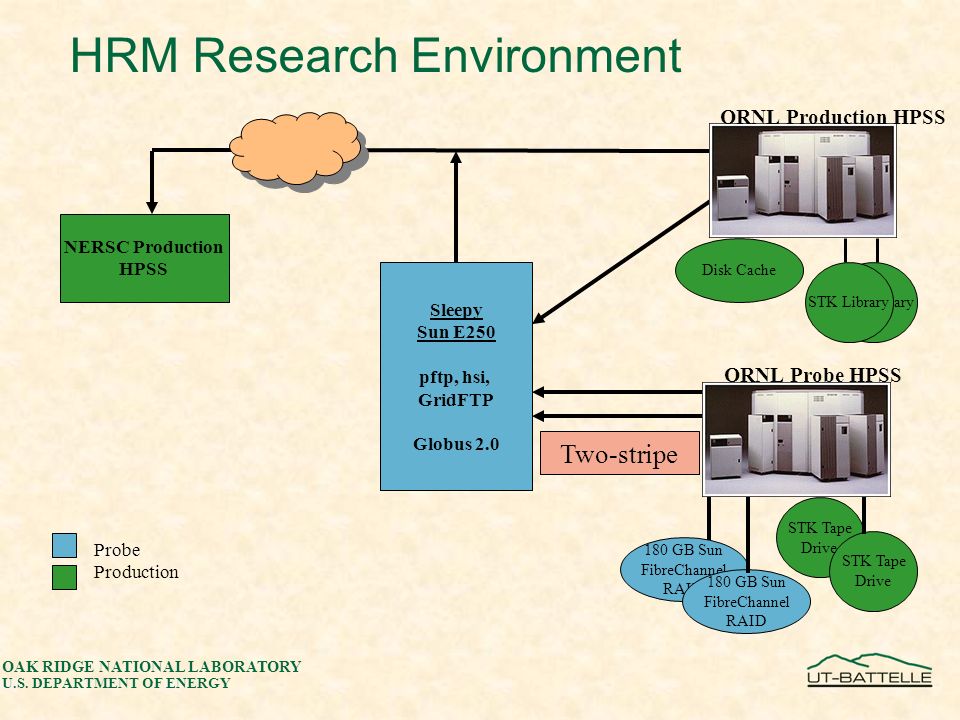The width and height of the screenshot is (960, 720).
Task: Click the ORNL Production HPSS label
Action: coord(832,116)
